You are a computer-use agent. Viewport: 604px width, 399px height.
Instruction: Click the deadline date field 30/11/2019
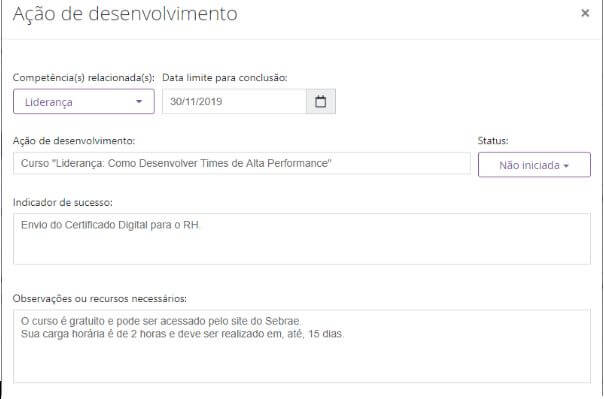tap(234, 102)
